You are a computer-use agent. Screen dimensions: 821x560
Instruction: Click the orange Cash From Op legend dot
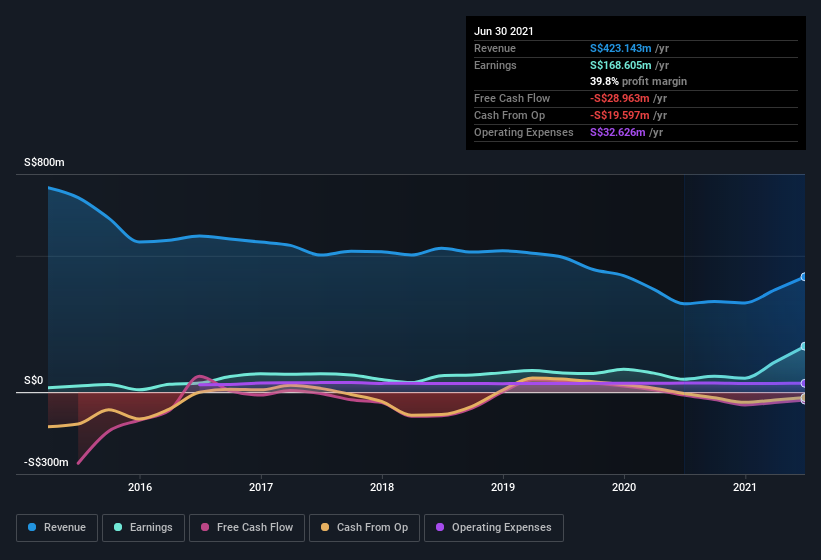[x=325, y=527]
